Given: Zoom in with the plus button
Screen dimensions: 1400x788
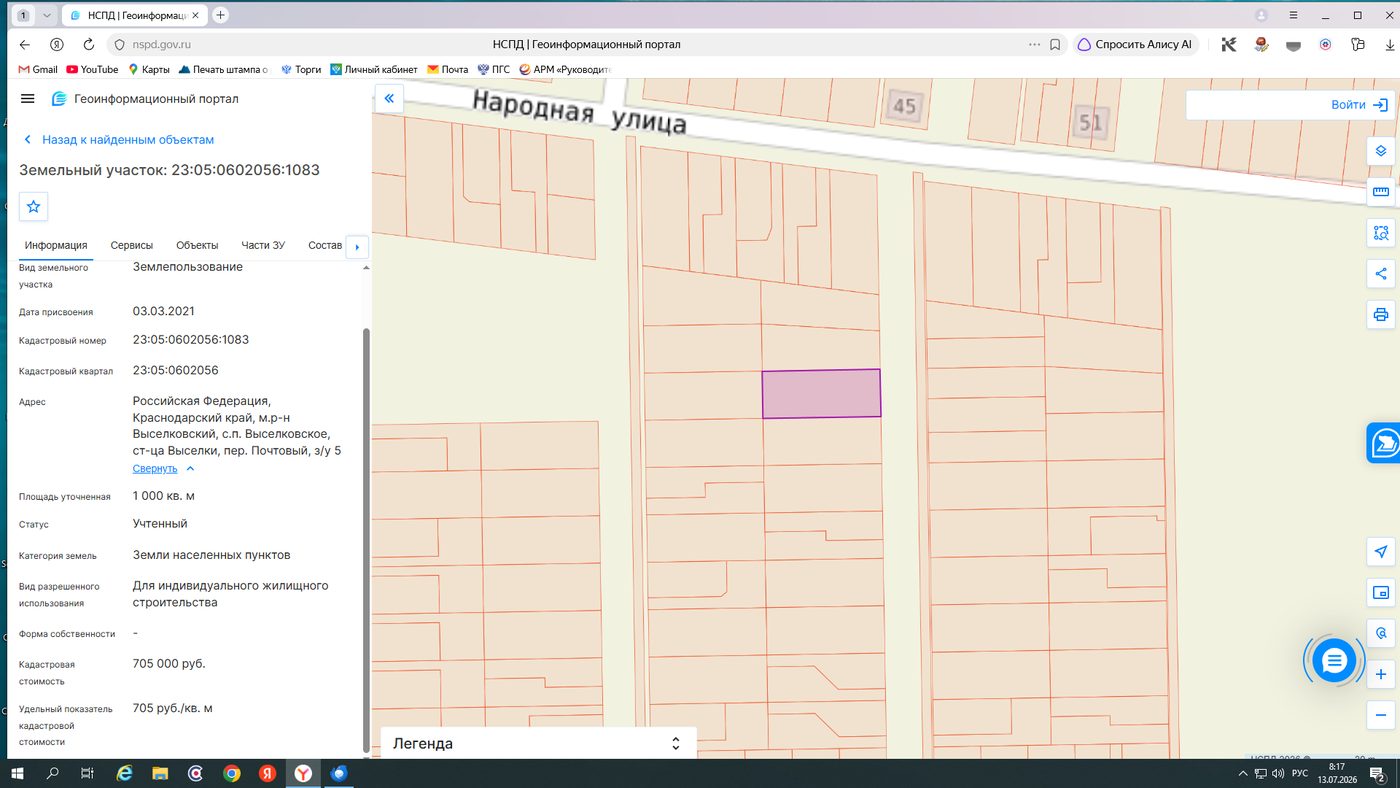Looking at the screenshot, I should [x=1381, y=674].
